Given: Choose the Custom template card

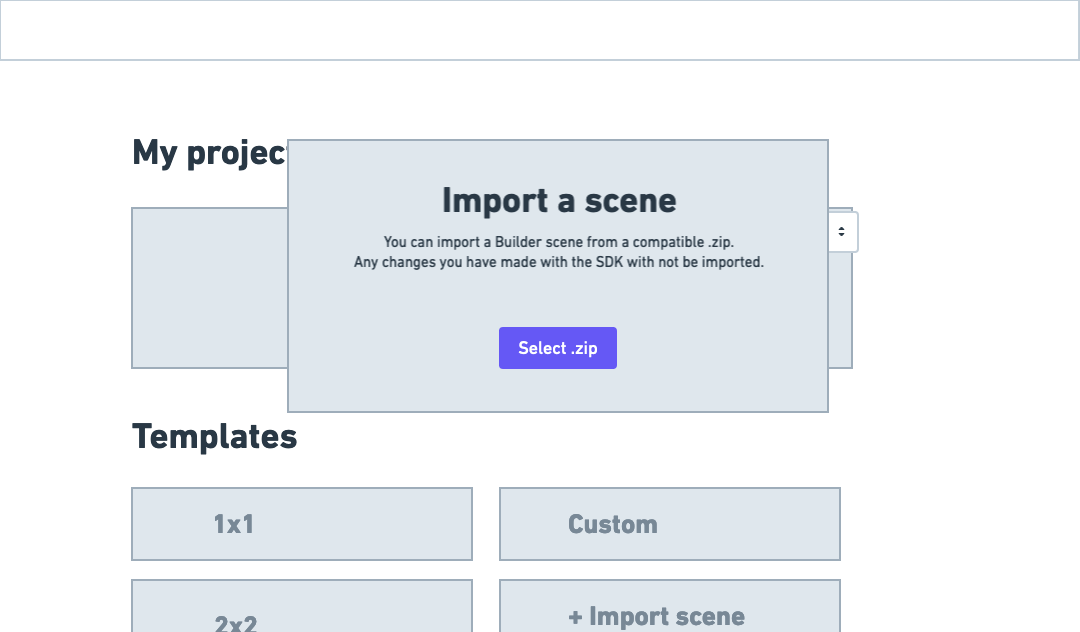Looking at the screenshot, I should pos(669,524).
